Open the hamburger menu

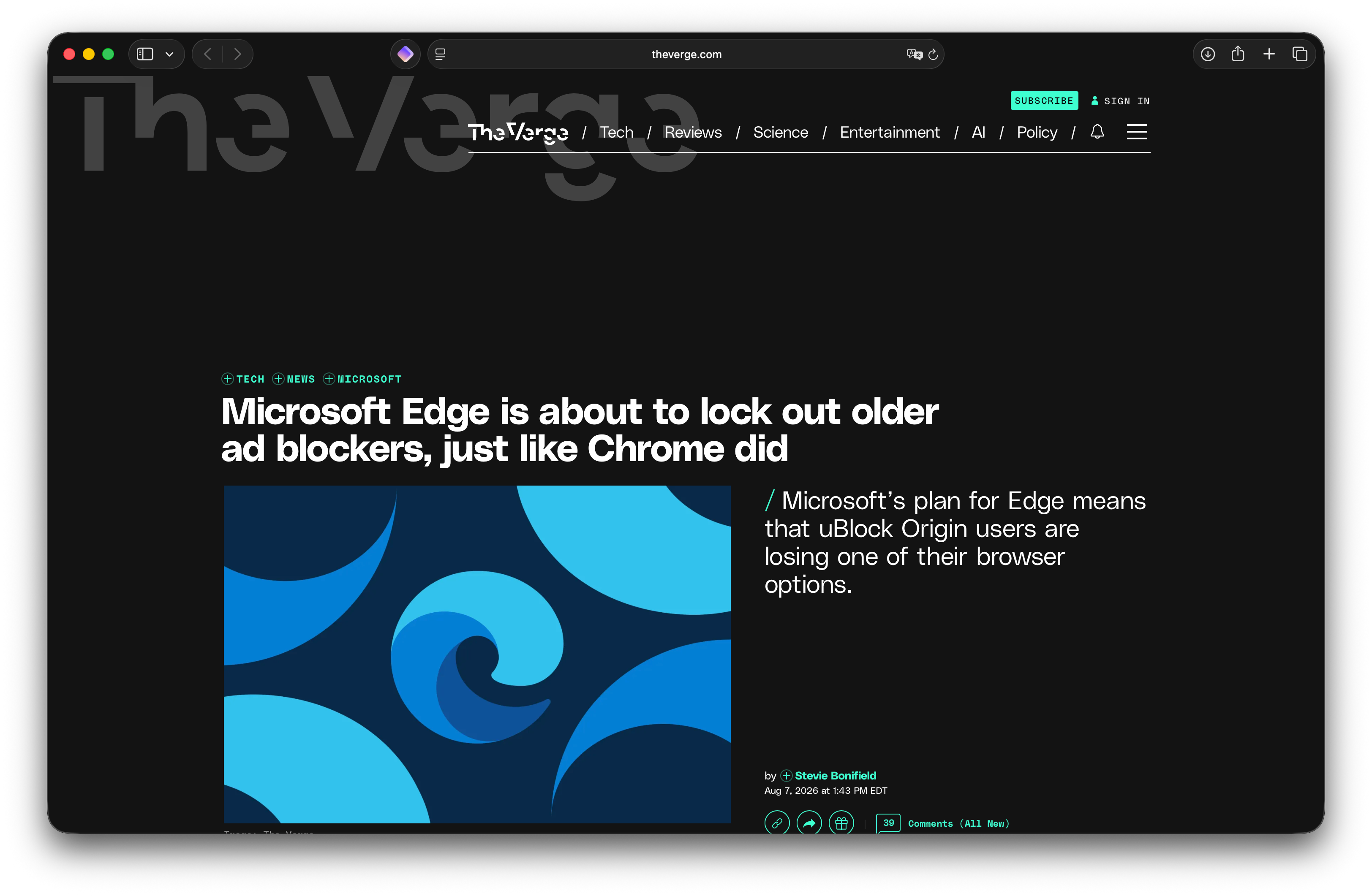1137,132
